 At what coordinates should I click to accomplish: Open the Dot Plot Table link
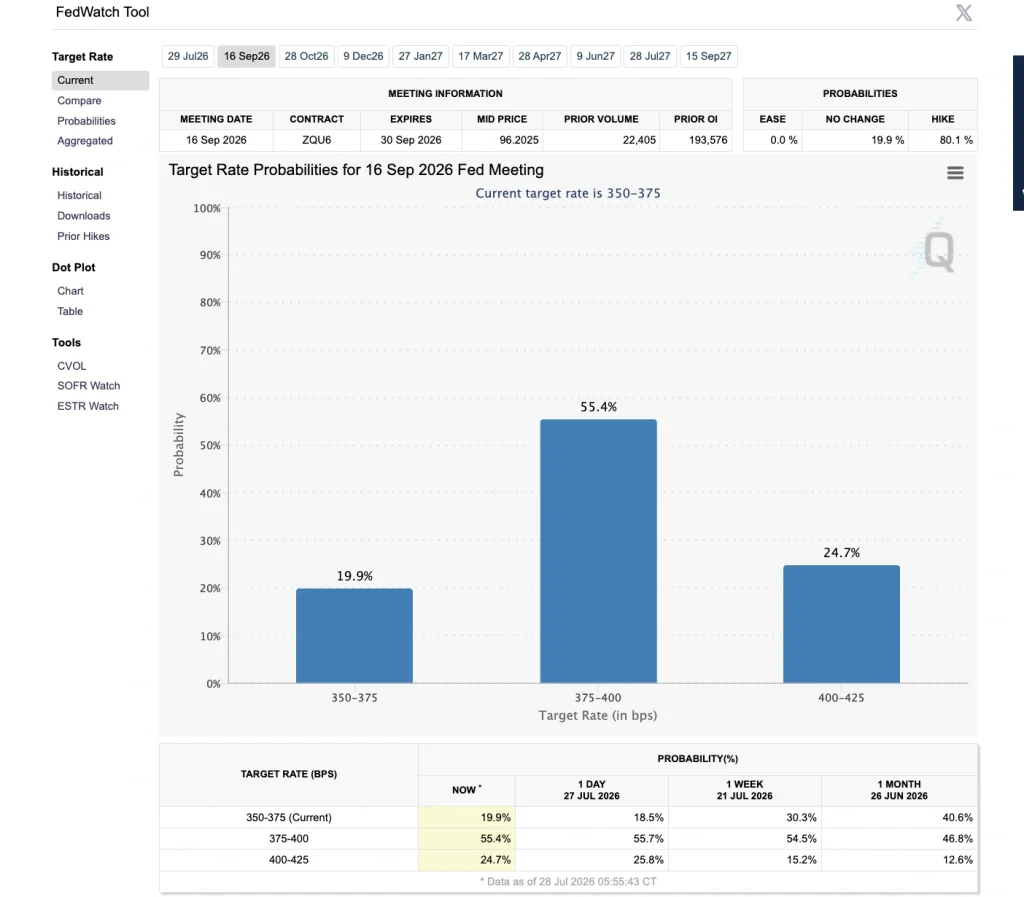70,311
